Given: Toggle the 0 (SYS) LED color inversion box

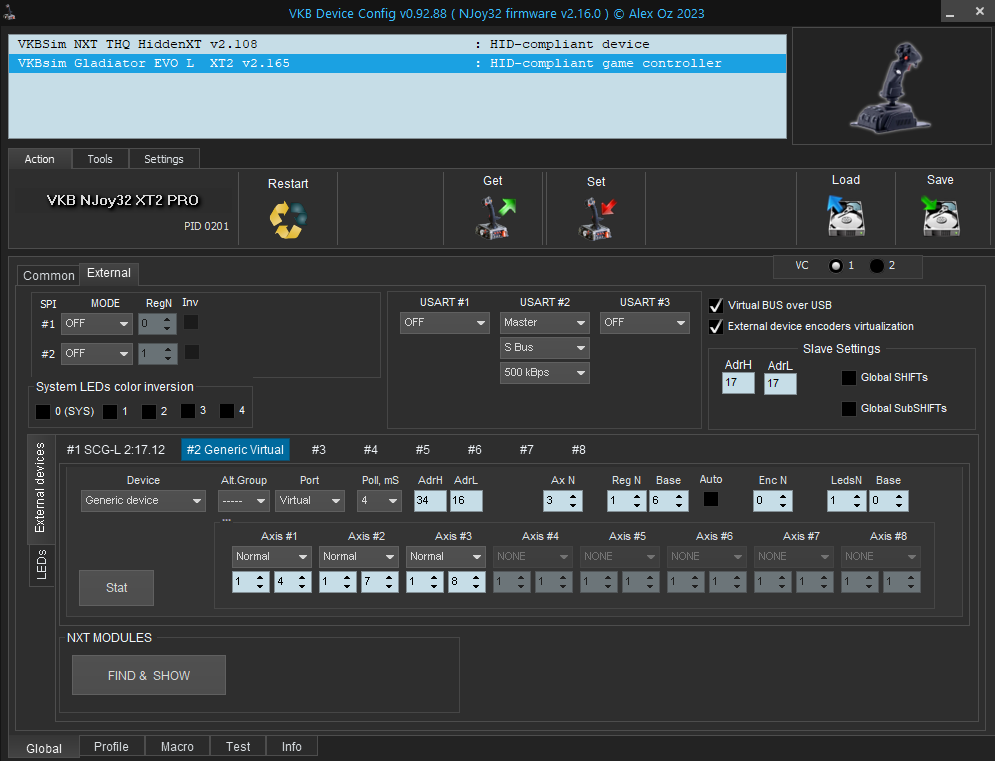Looking at the screenshot, I should click(43, 411).
